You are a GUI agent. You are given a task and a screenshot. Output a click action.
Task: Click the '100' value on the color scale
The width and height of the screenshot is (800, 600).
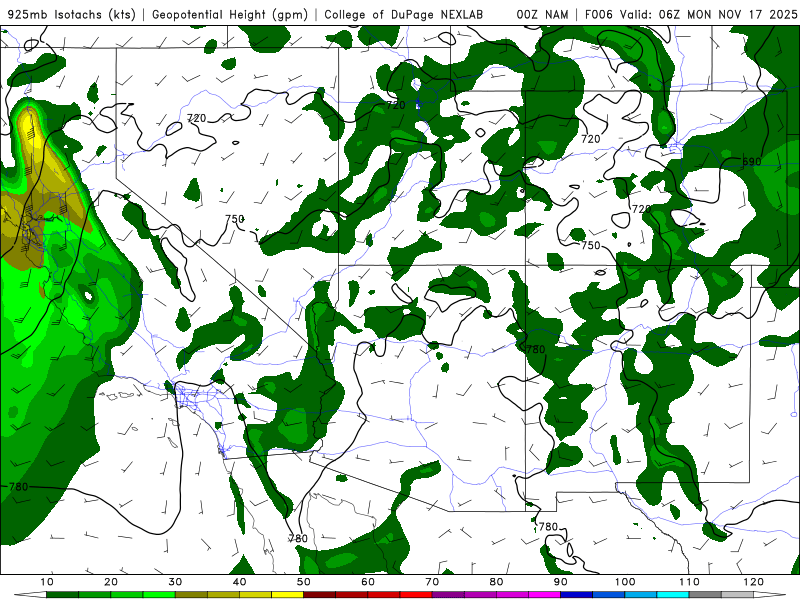[x=625, y=582]
